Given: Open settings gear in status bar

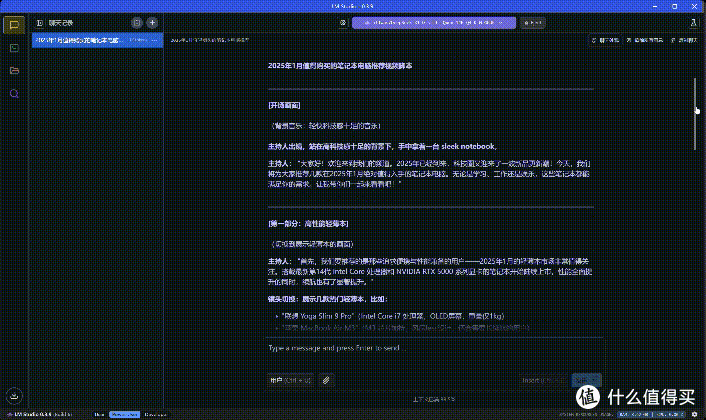Looking at the screenshot, I should tap(695, 415).
